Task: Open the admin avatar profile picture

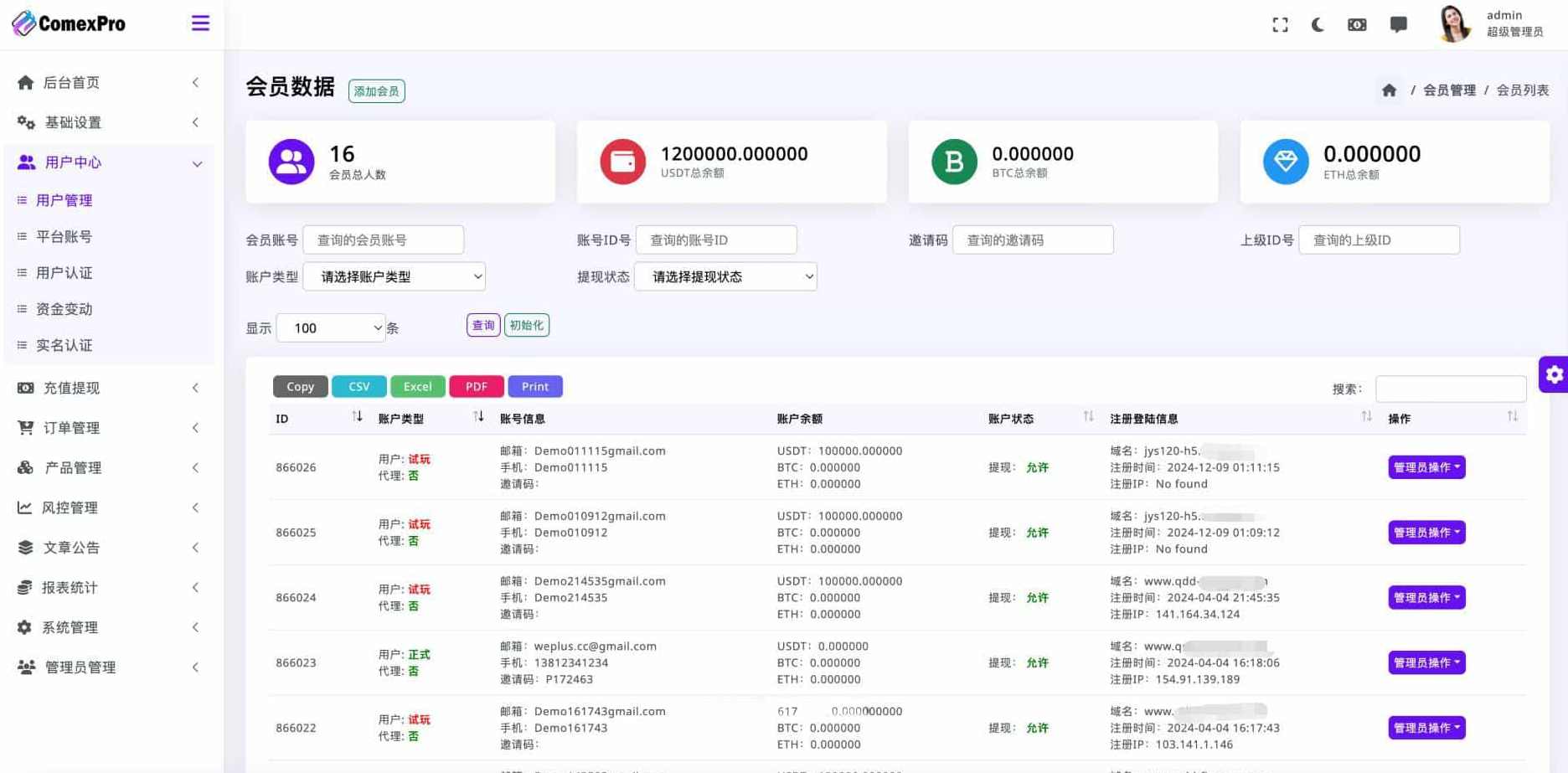Action: pos(1455,25)
